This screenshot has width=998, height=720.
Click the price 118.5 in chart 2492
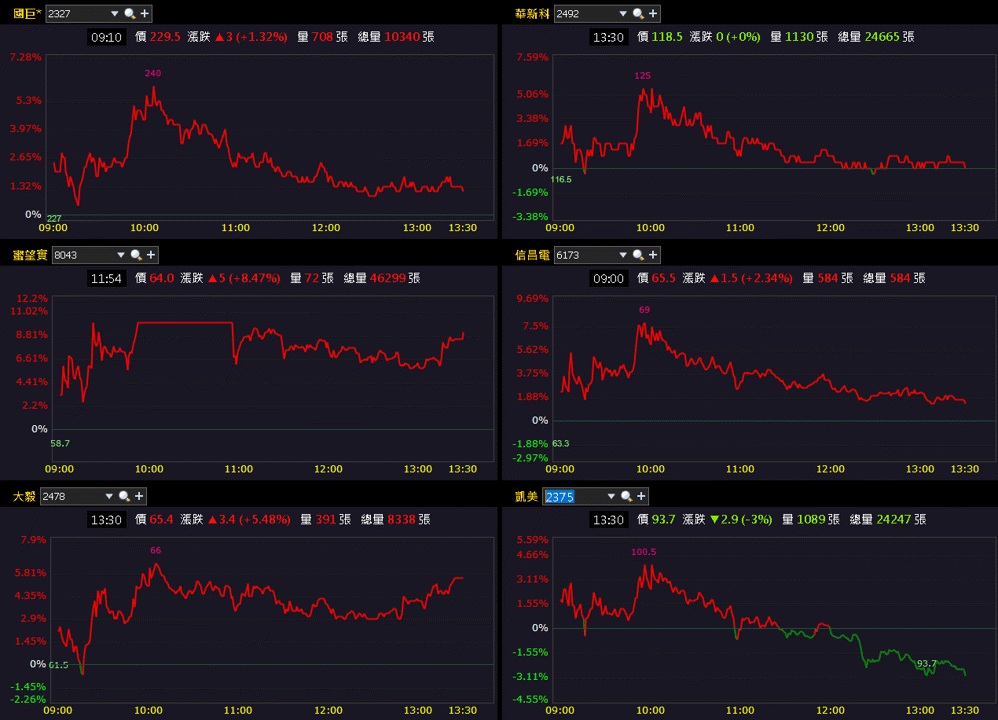tap(667, 37)
